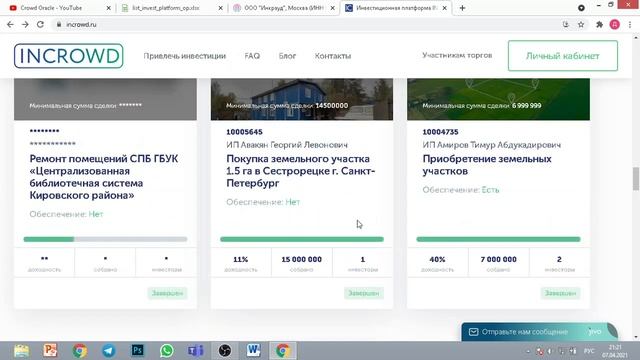Open the Ремонт помещений СПБ ГБУК project title
Viewport: 640px width, 360px height.
pos(104,177)
